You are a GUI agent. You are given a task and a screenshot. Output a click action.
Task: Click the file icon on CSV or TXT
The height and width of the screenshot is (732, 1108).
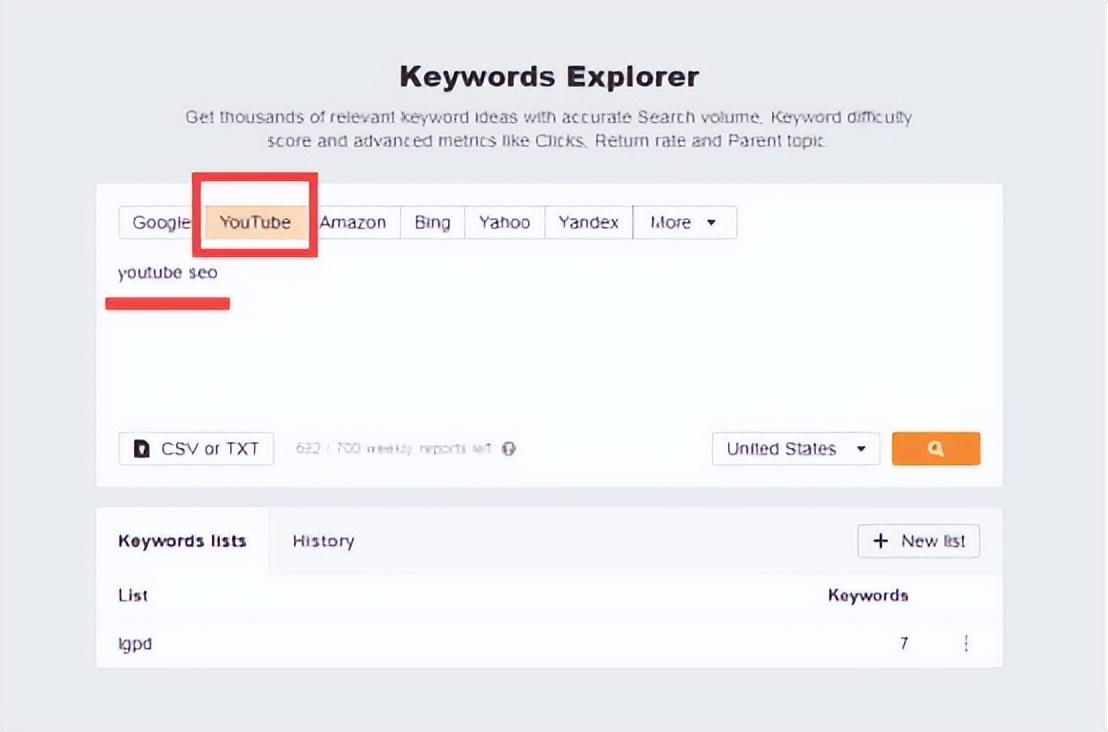tap(142, 449)
